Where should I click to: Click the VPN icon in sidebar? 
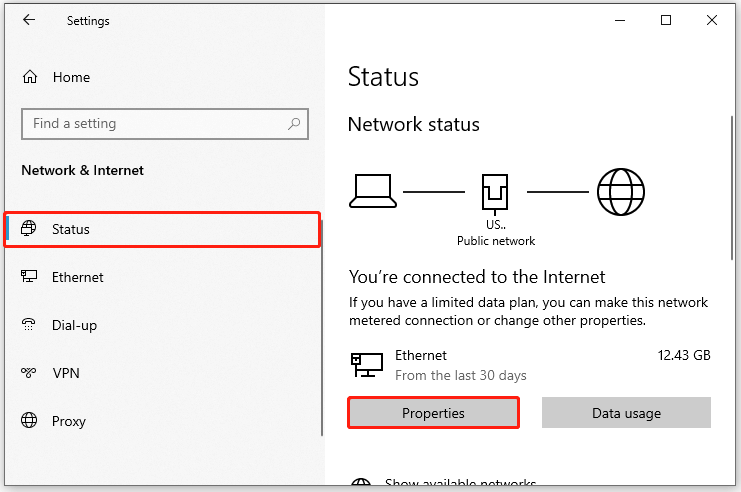tap(28, 373)
